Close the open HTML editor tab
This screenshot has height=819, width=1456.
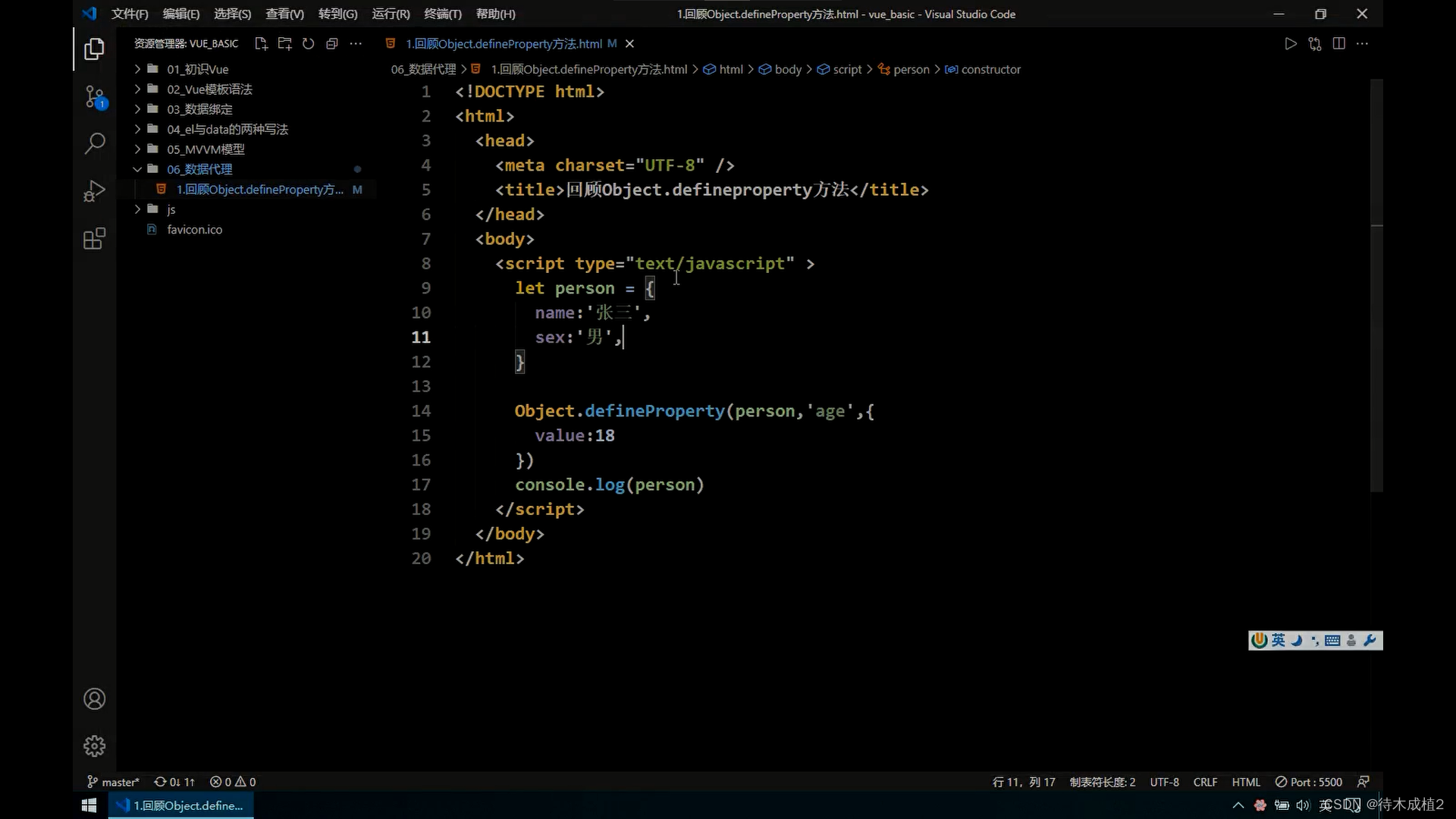(x=629, y=44)
